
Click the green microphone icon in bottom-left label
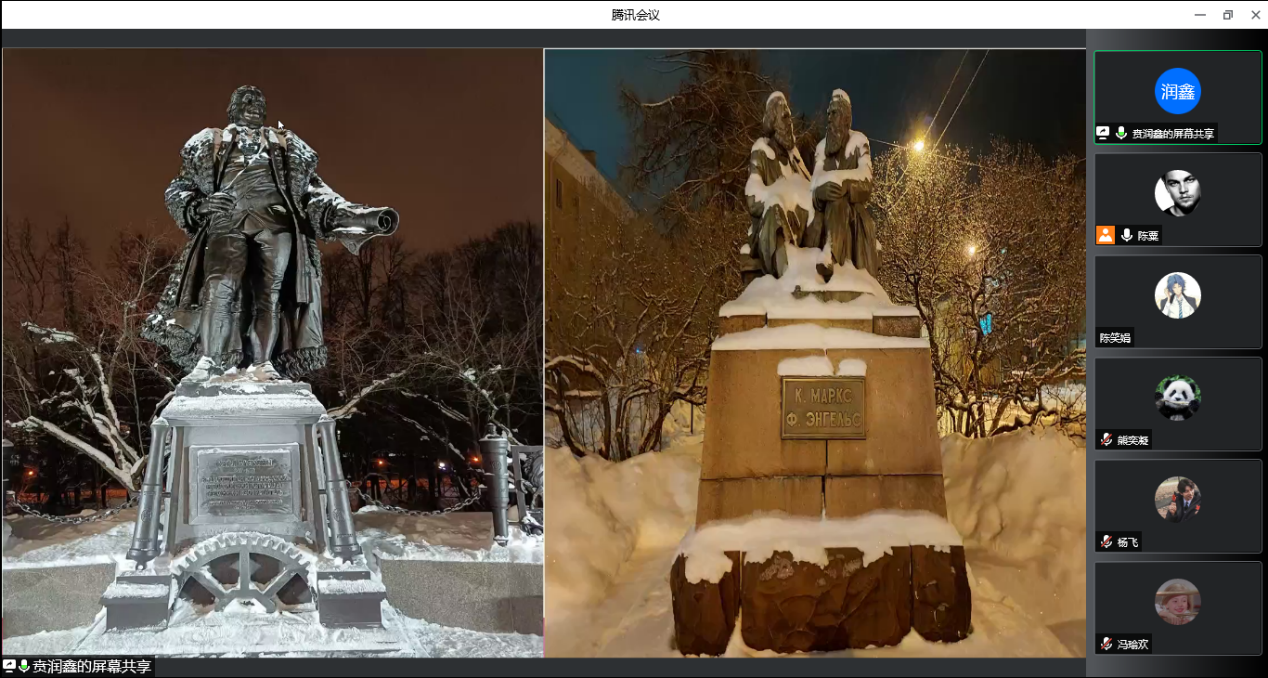tap(24, 666)
